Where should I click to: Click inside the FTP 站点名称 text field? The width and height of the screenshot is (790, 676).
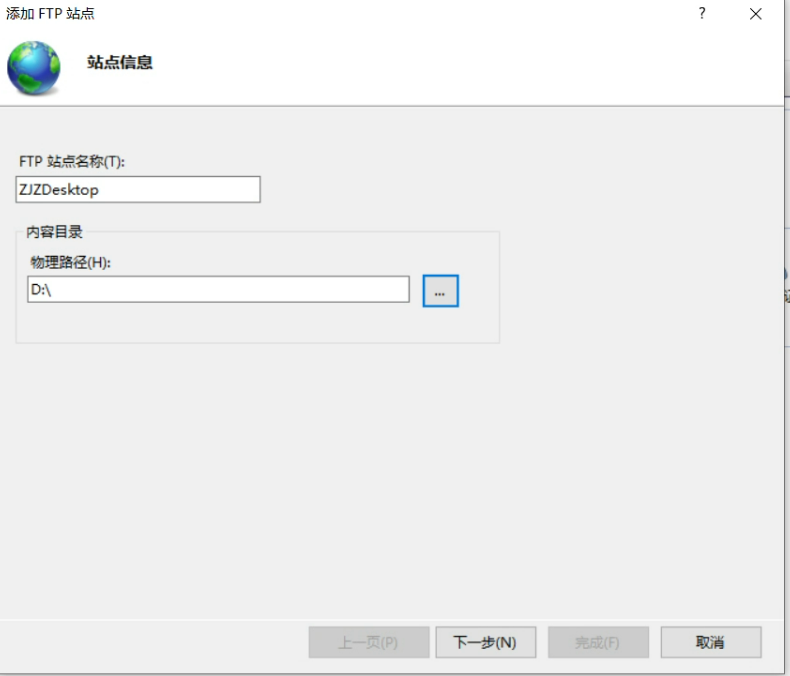pyautogui.click(x=180, y=189)
